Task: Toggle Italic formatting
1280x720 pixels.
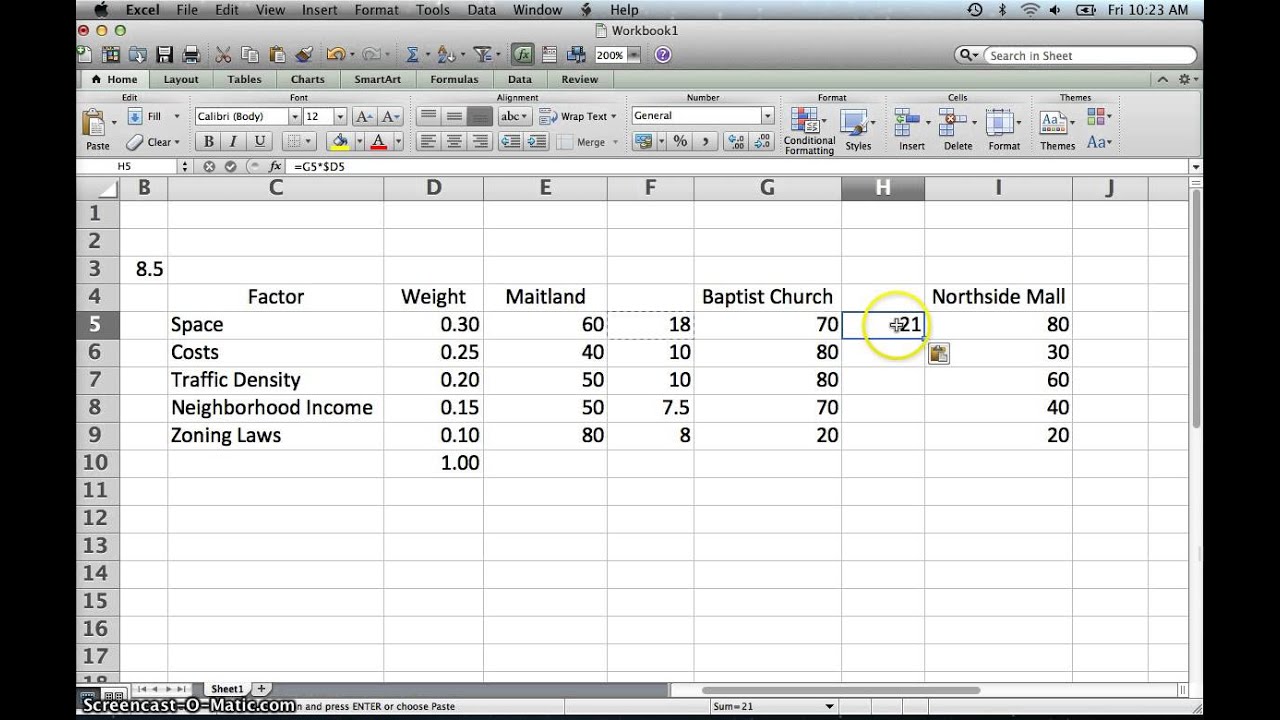Action: point(234,142)
